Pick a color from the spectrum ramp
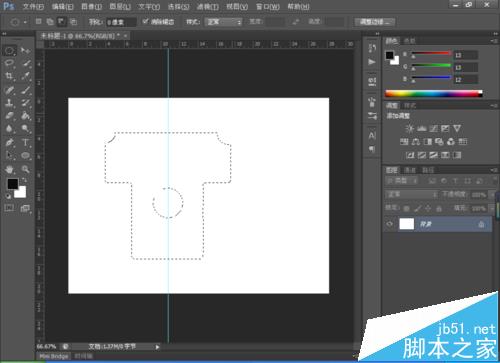500x363 pixels. pyautogui.click(x=433, y=94)
